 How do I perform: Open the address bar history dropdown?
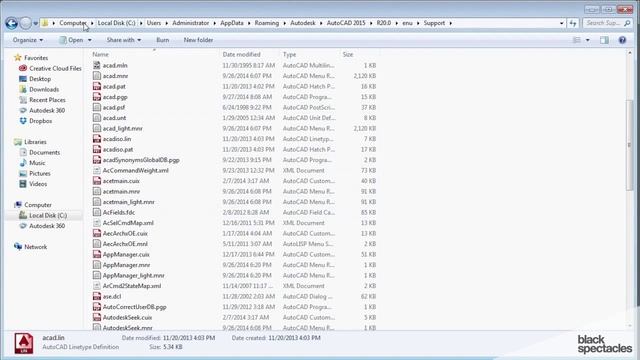561,23
